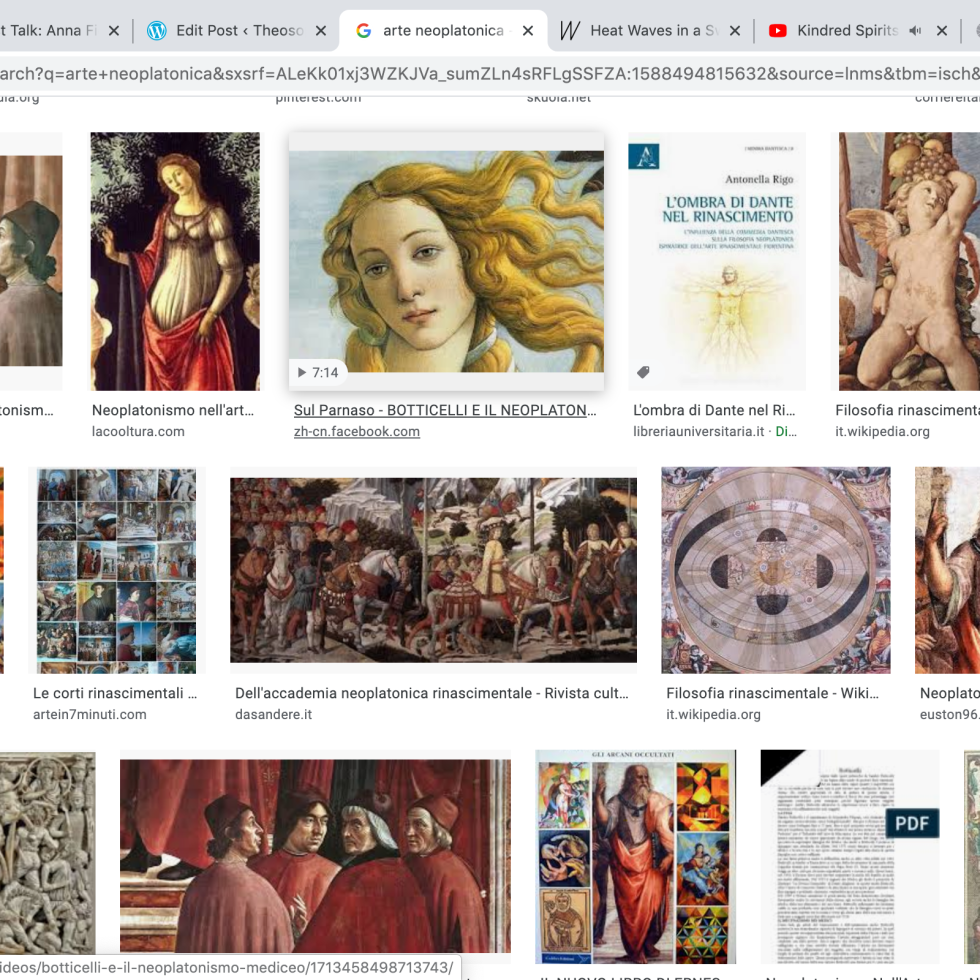
Task: Select the circular cosmological diagram thumbnail
Action: [775, 570]
